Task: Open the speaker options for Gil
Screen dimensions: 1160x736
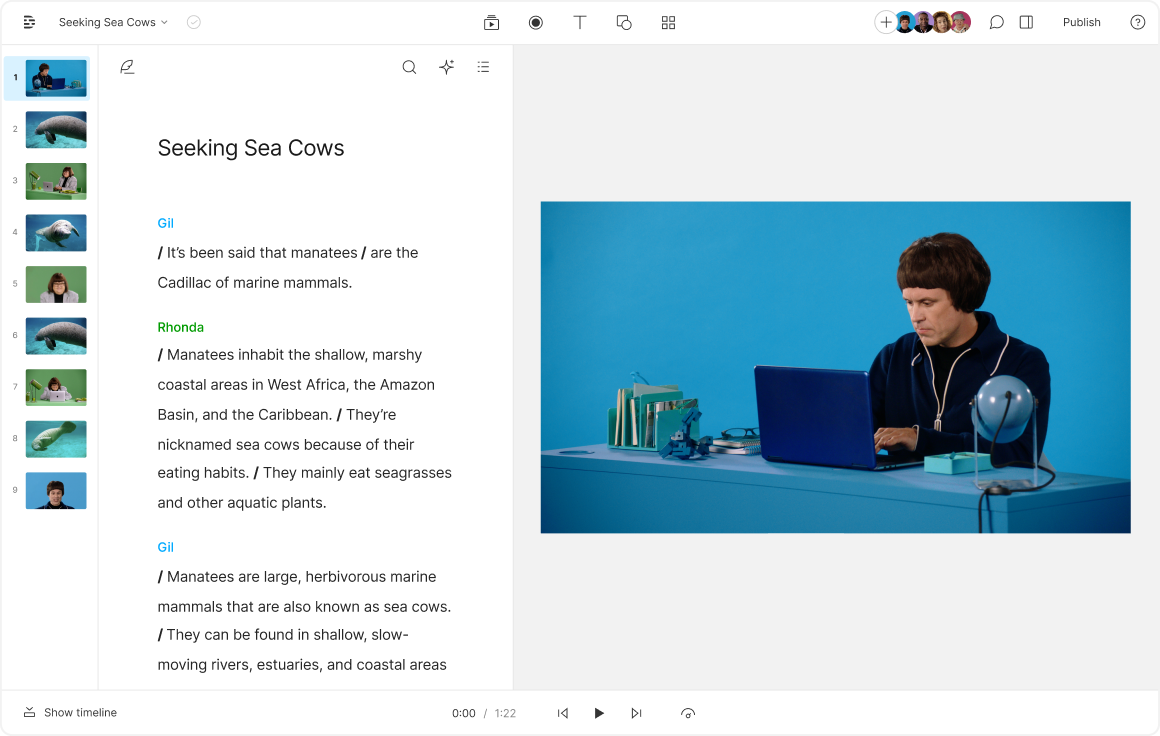Action: [166, 222]
